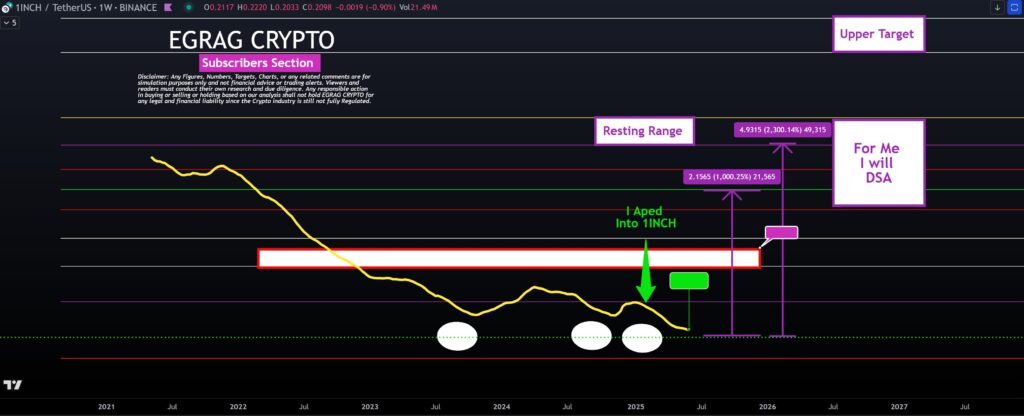
Task: Select the For Me I will DSA note
Action: coord(878,163)
